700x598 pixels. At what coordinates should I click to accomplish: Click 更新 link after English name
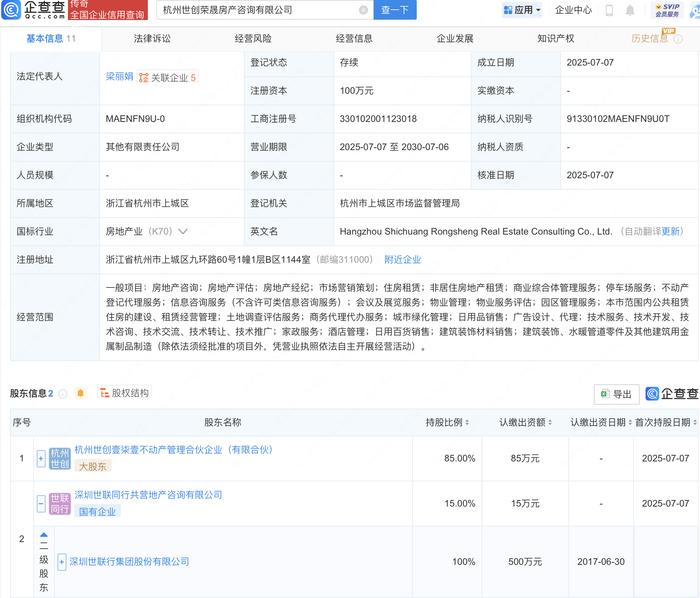pyautogui.click(x=671, y=231)
